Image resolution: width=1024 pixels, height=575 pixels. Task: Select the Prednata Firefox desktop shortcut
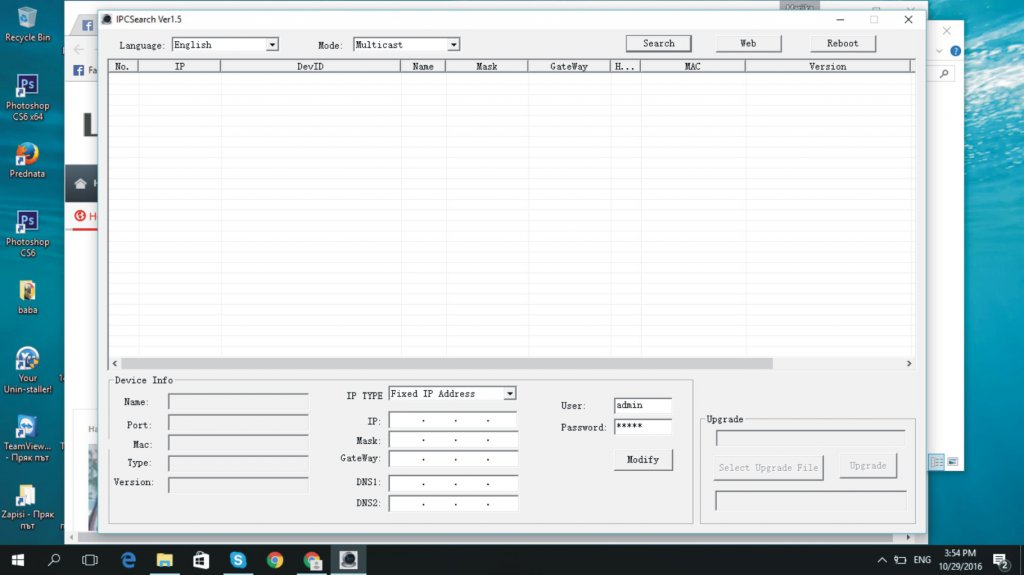tap(27, 159)
